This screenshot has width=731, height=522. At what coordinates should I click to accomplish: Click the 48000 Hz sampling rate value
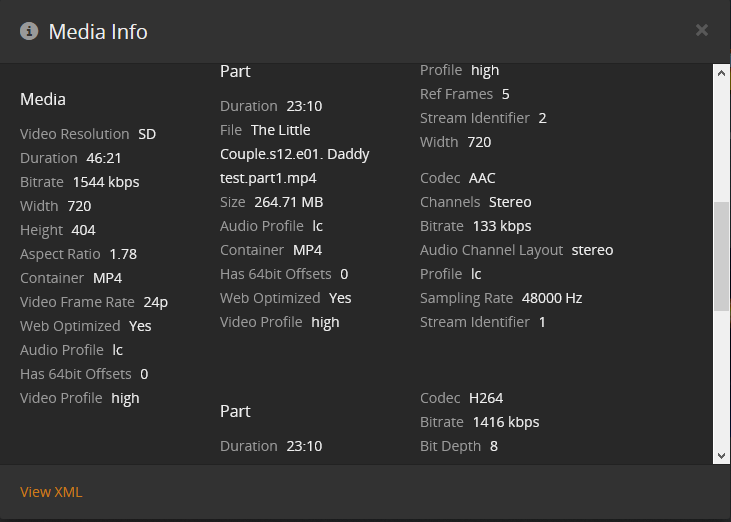pos(552,298)
